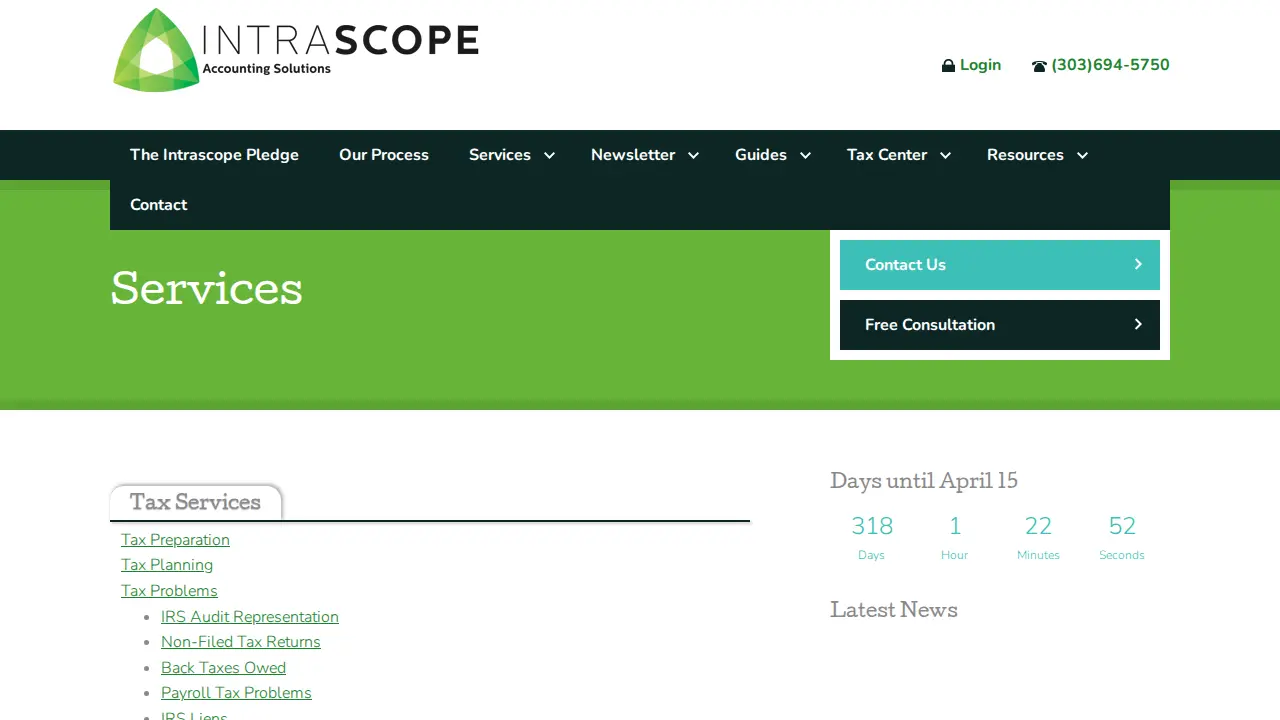
Task: Click the lock icon beside Login
Action: (948, 66)
